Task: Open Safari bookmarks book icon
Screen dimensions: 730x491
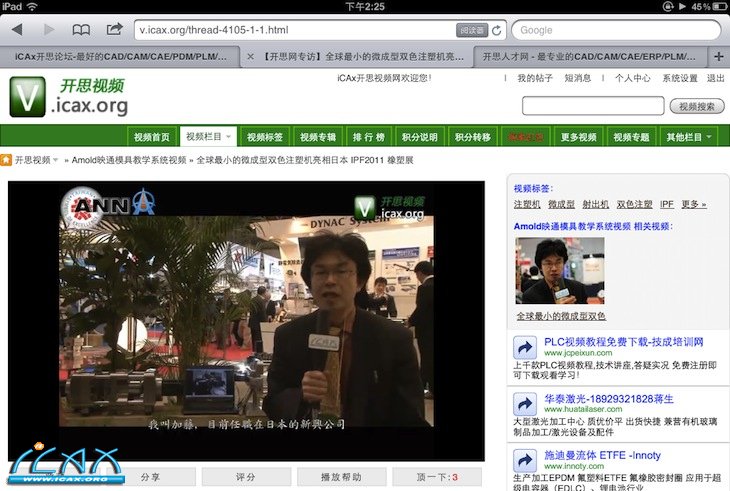Action: tap(81, 30)
